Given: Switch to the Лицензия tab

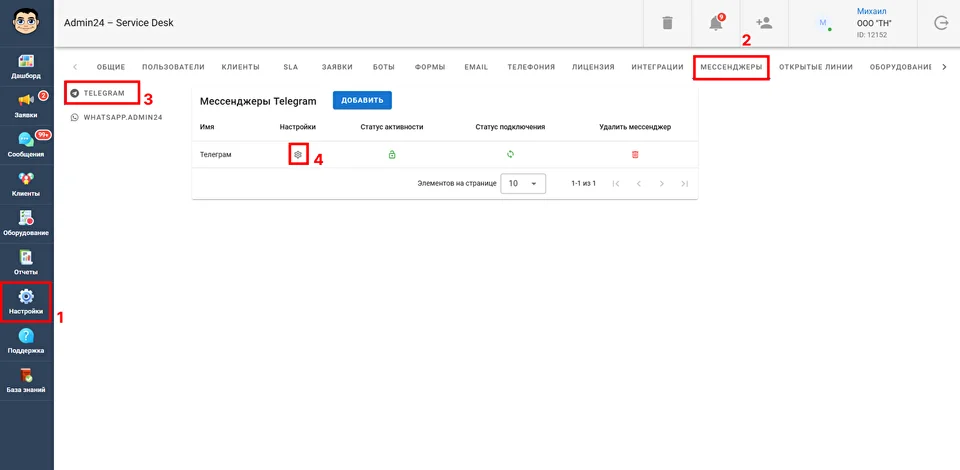Looking at the screenshot, I should click(593, 67).
